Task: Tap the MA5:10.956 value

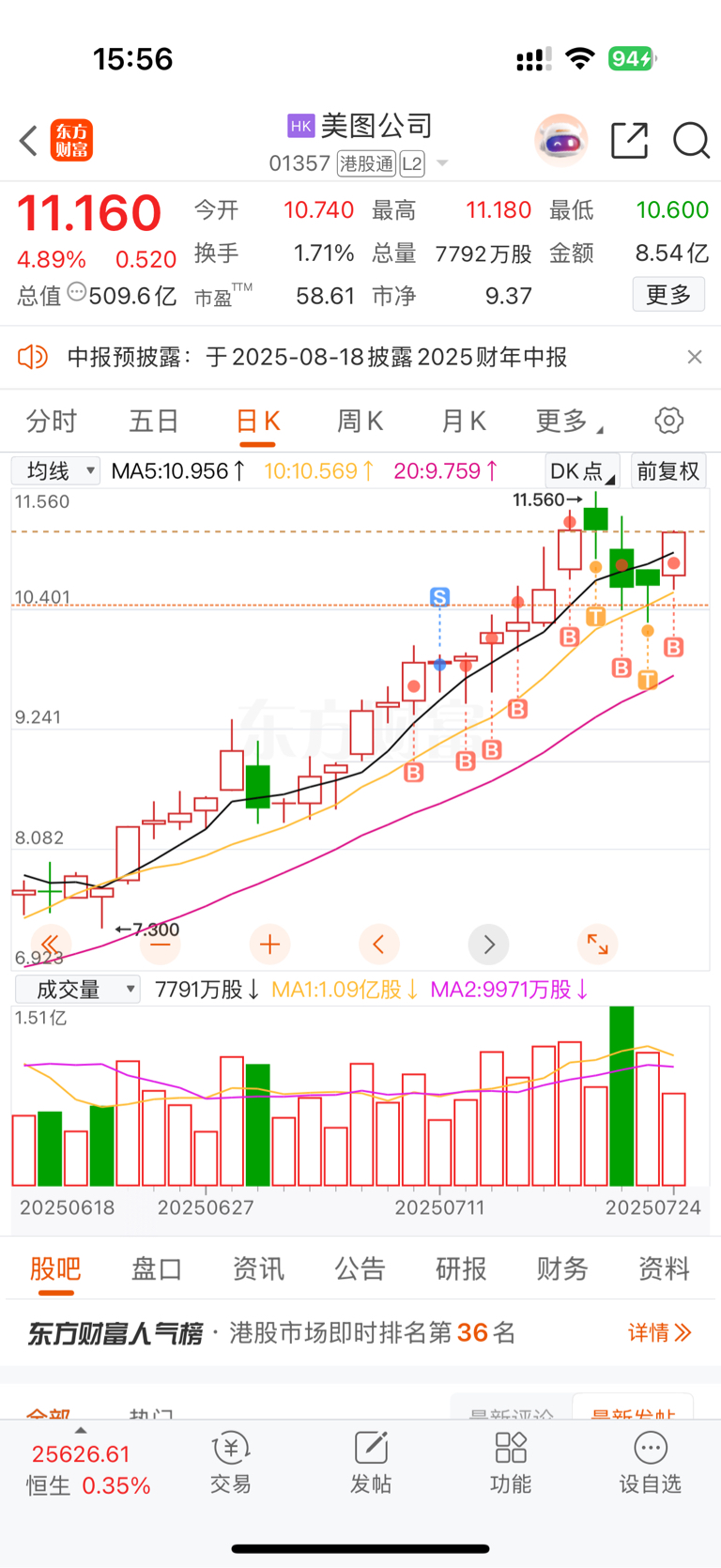Action: (178, 470)
